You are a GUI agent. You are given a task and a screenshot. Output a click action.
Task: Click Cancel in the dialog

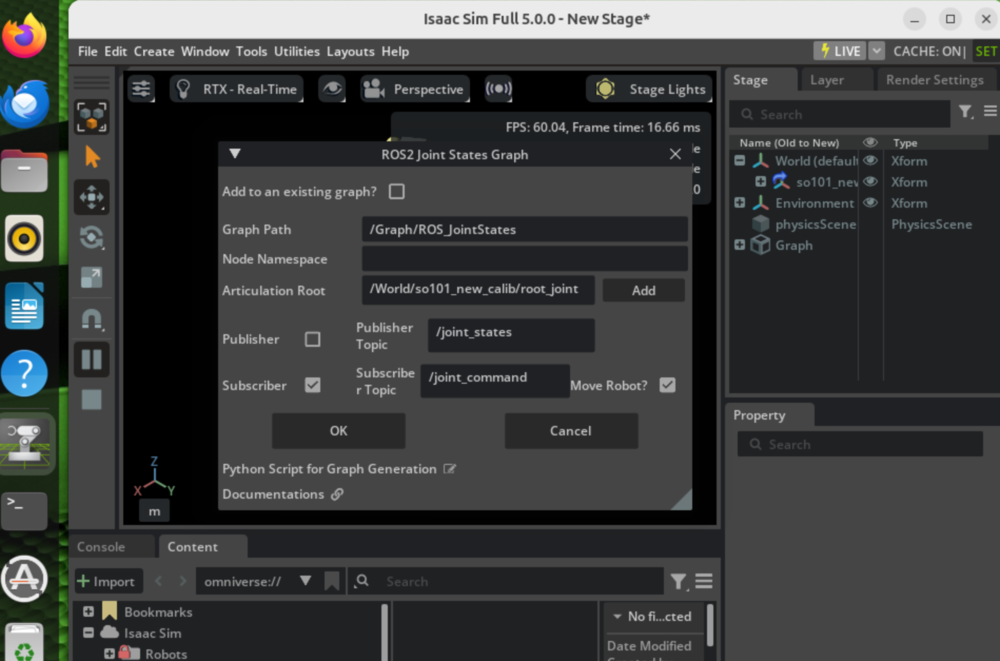[571, 431]
